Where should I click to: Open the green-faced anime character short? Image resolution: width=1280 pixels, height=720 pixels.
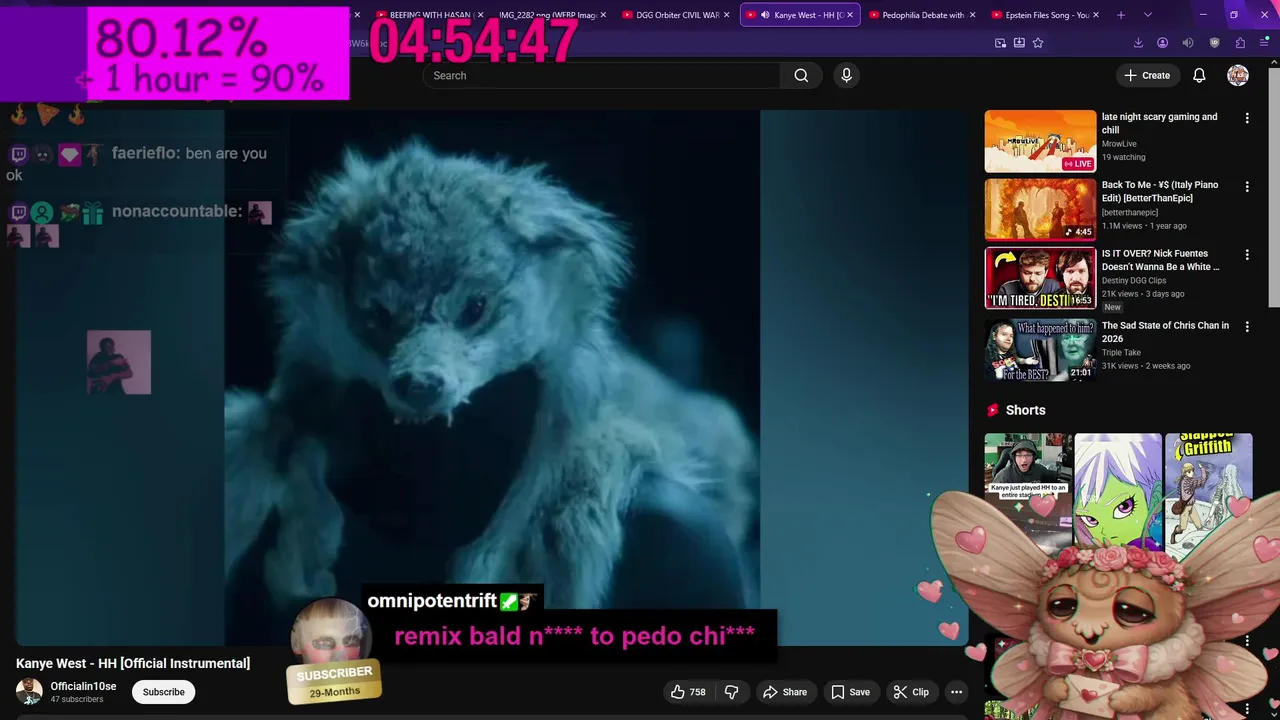pos(1118,490)
